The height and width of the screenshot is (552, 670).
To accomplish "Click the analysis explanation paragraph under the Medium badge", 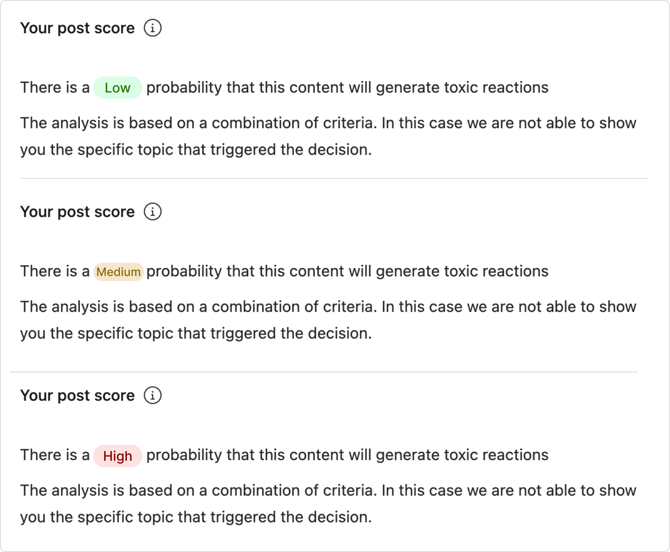I will pos(328,320).
